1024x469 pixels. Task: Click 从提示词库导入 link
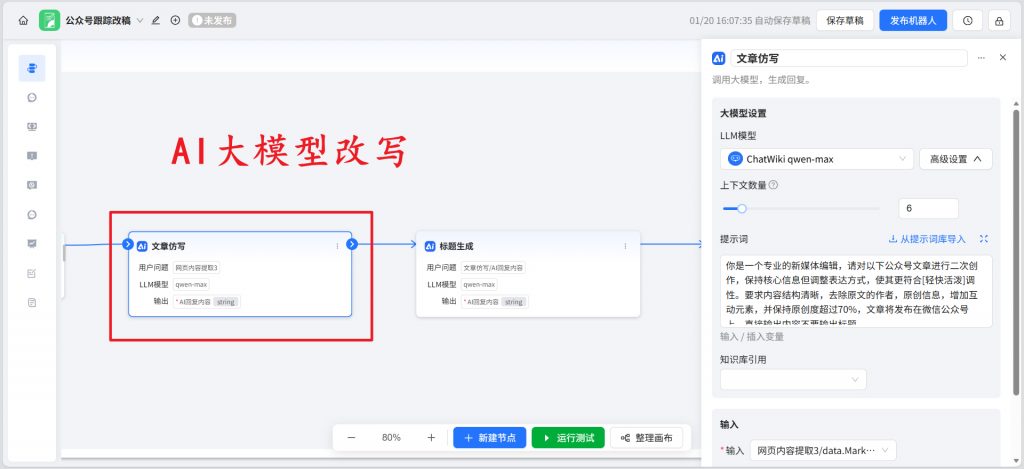(x=927, y=239)
